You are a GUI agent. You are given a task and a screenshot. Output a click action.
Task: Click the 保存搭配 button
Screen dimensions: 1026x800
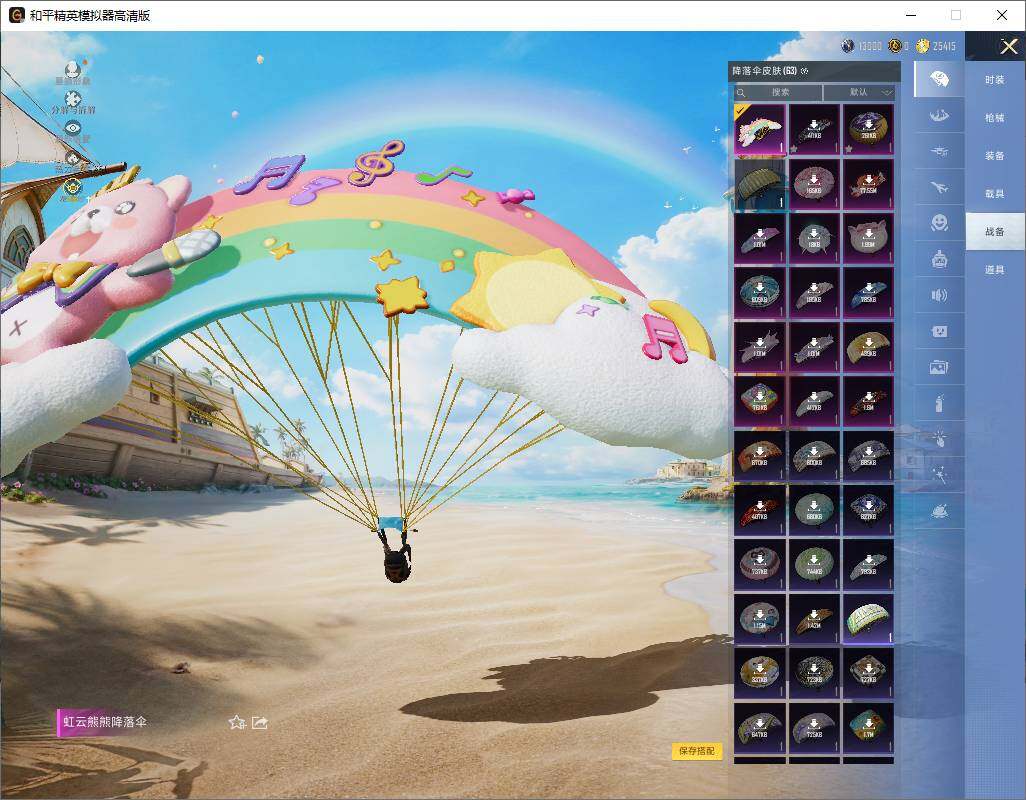point(696,751)
